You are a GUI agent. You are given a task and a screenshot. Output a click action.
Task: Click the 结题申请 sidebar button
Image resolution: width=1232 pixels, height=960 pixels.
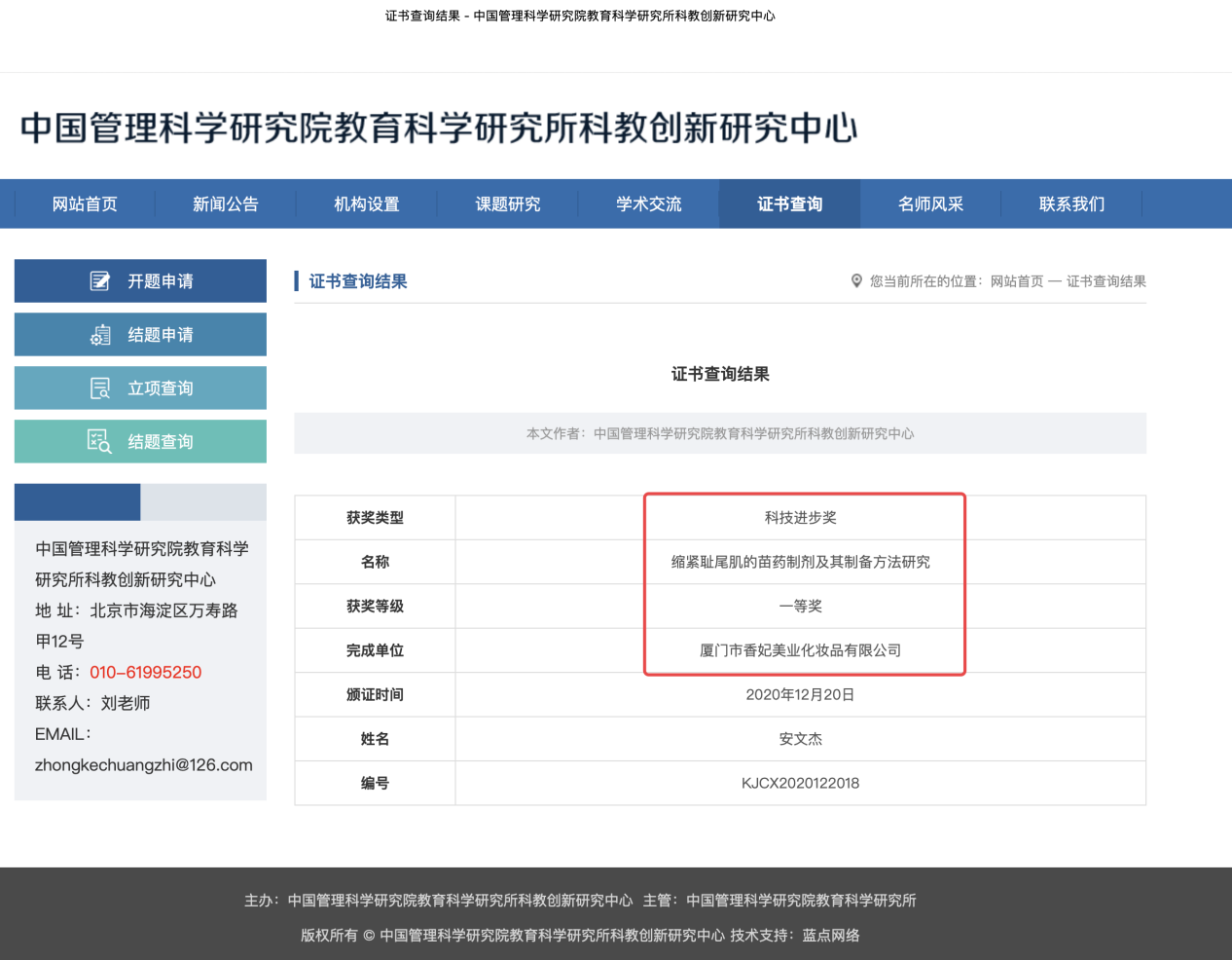tap(140, 335)
